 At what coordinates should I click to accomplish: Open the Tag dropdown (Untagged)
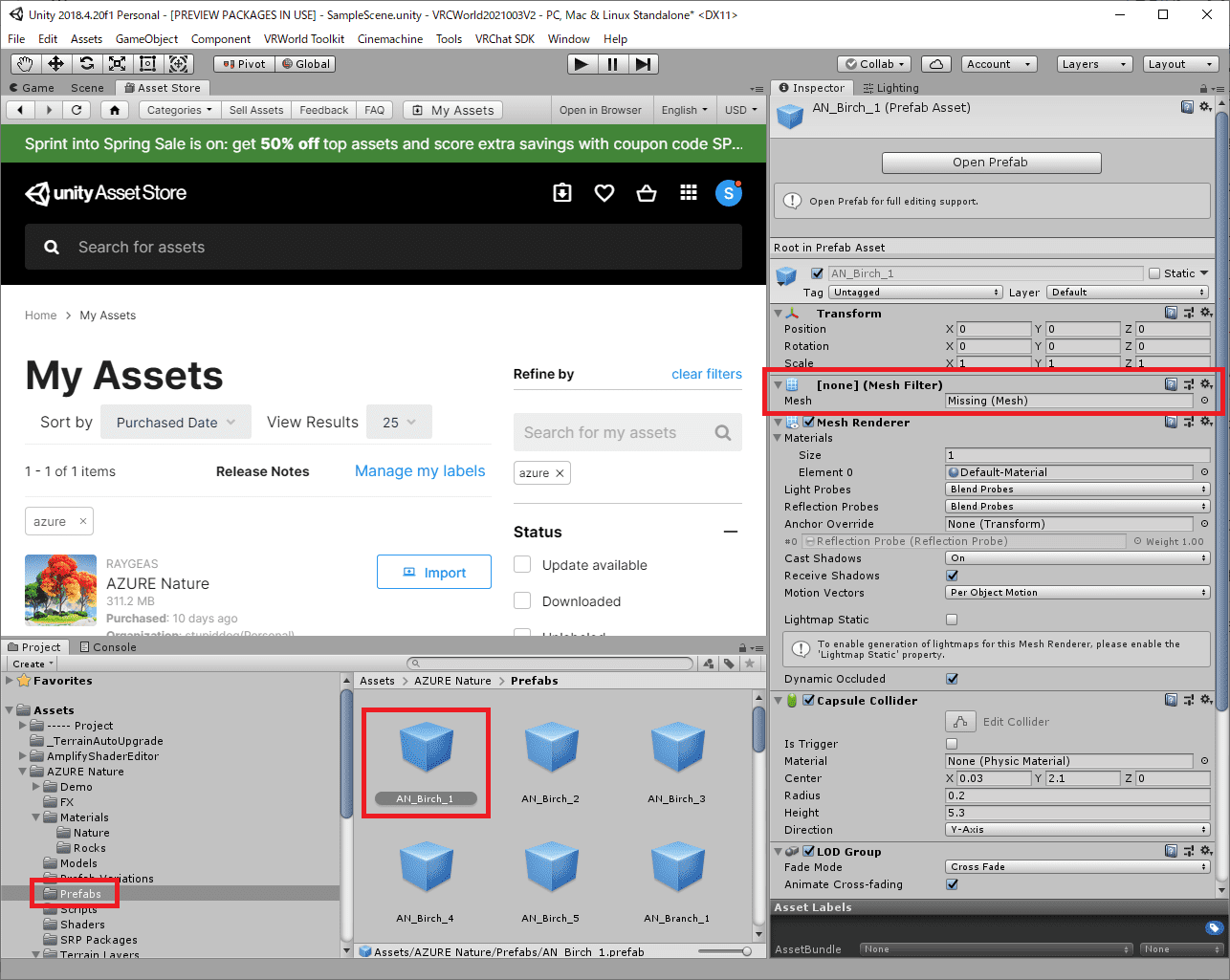click(x=916, y=293)
